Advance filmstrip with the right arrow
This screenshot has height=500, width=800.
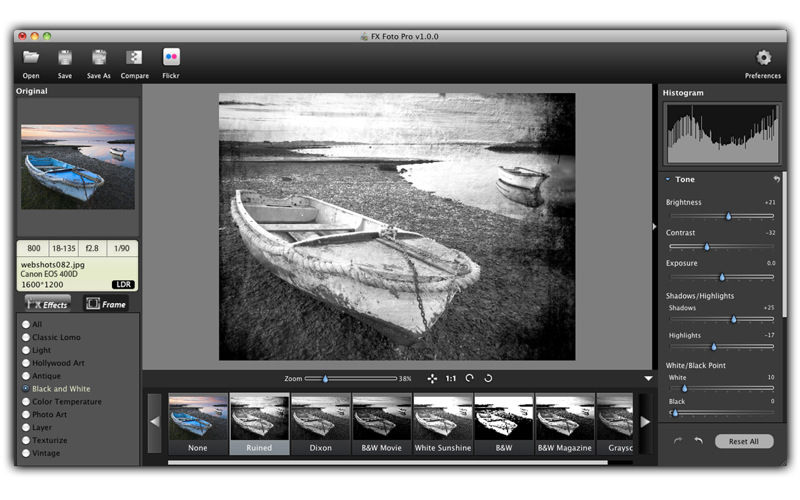[x=645, y=422]
